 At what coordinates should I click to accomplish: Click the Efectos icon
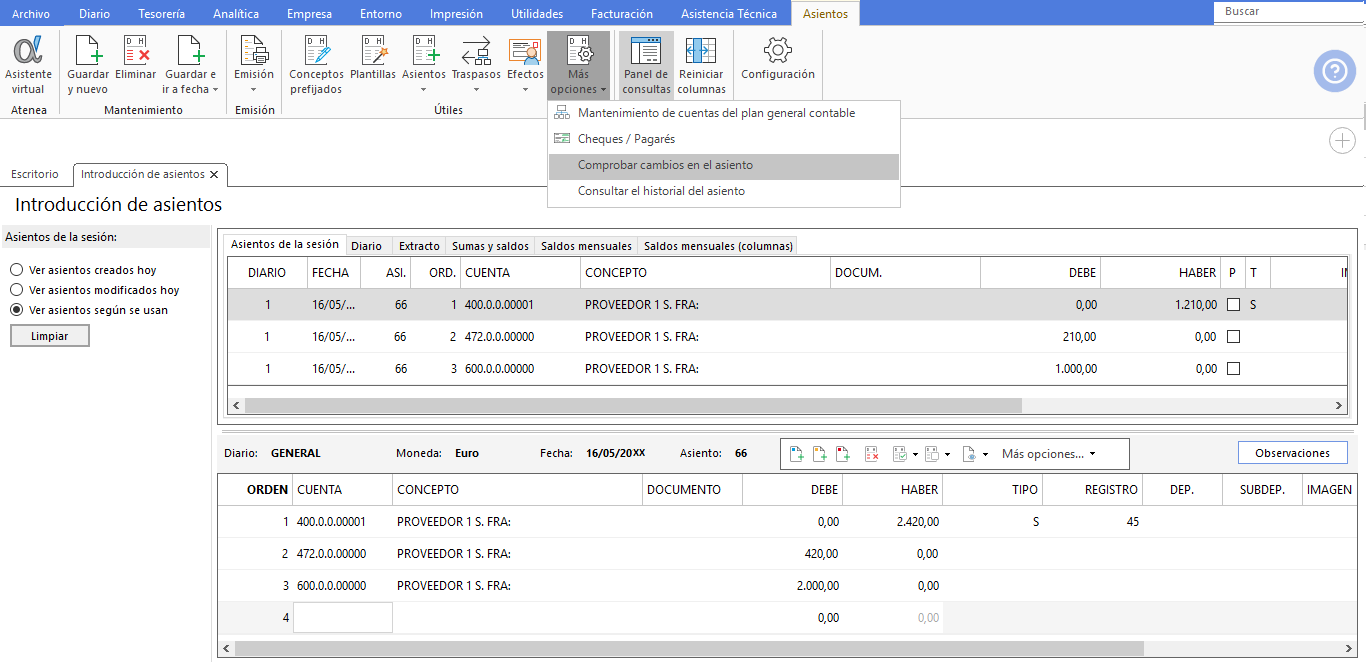tap(525, 51)
